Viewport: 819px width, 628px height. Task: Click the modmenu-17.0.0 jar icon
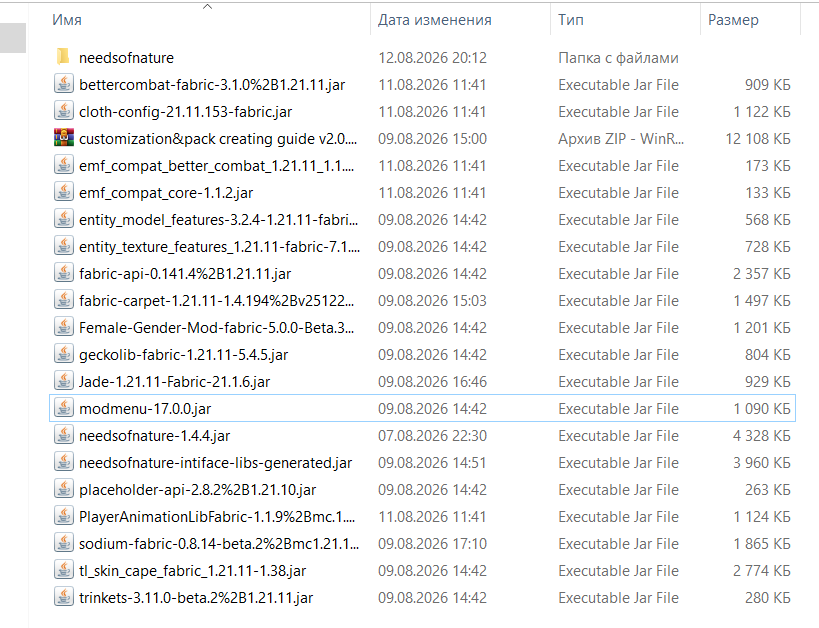point(64,408)
